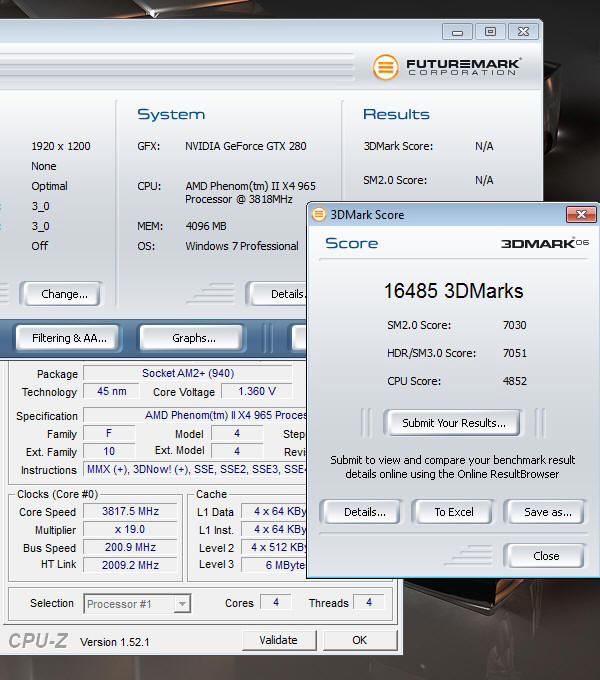The width and height of the screenshot is (600, 680).
Task: Click the 3DMark Score dialog title icon
Action: (319, 214)
